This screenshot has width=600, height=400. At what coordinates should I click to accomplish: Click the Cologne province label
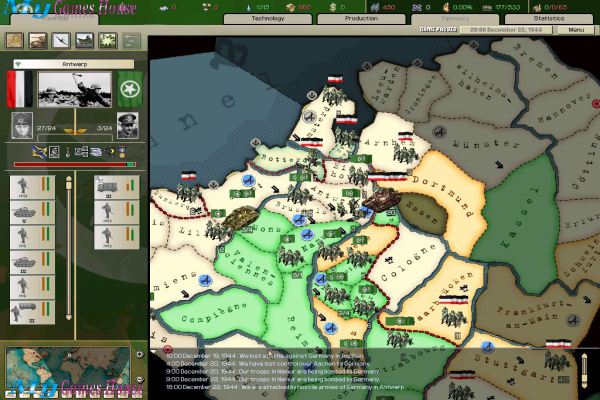click(x=408, y=263)
